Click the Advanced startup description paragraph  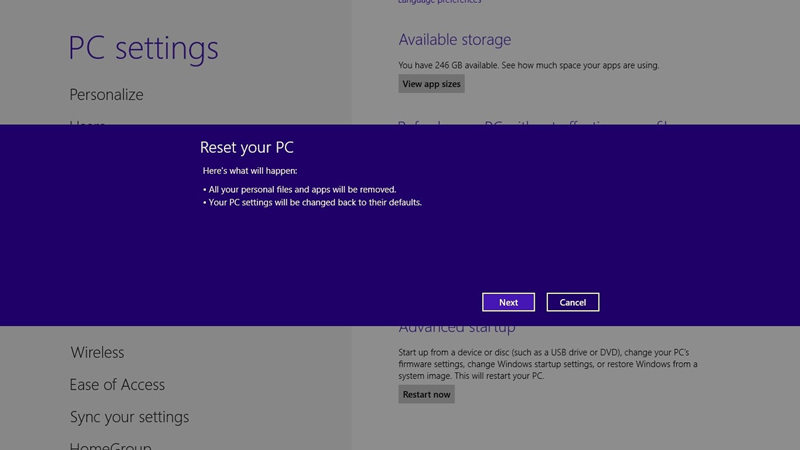tap(546, 364)
